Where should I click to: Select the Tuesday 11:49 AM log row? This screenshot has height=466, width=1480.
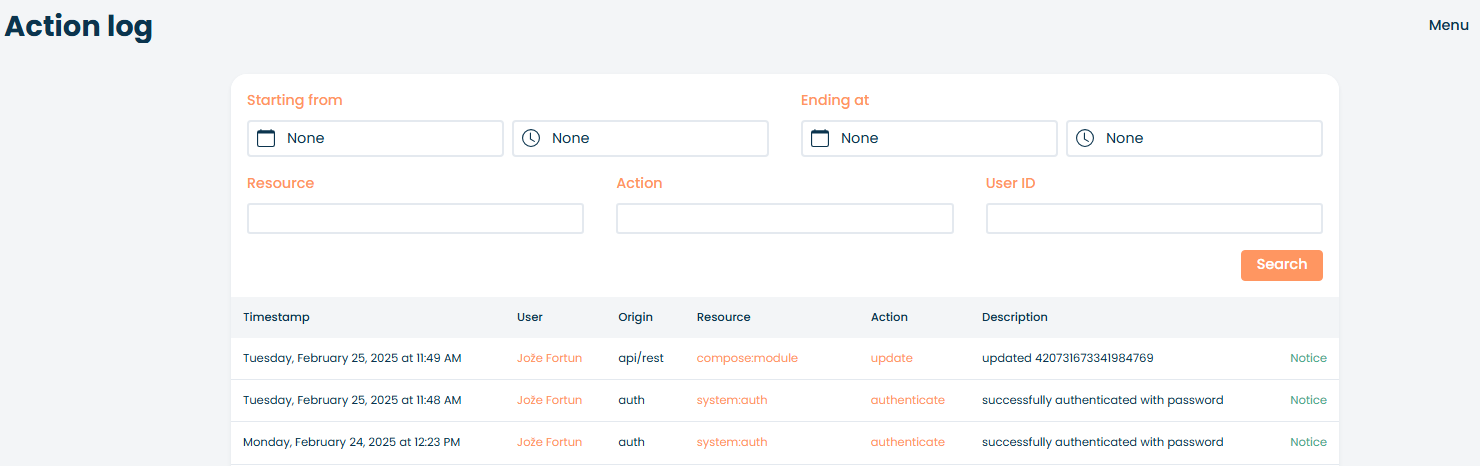tap(784, 358)
